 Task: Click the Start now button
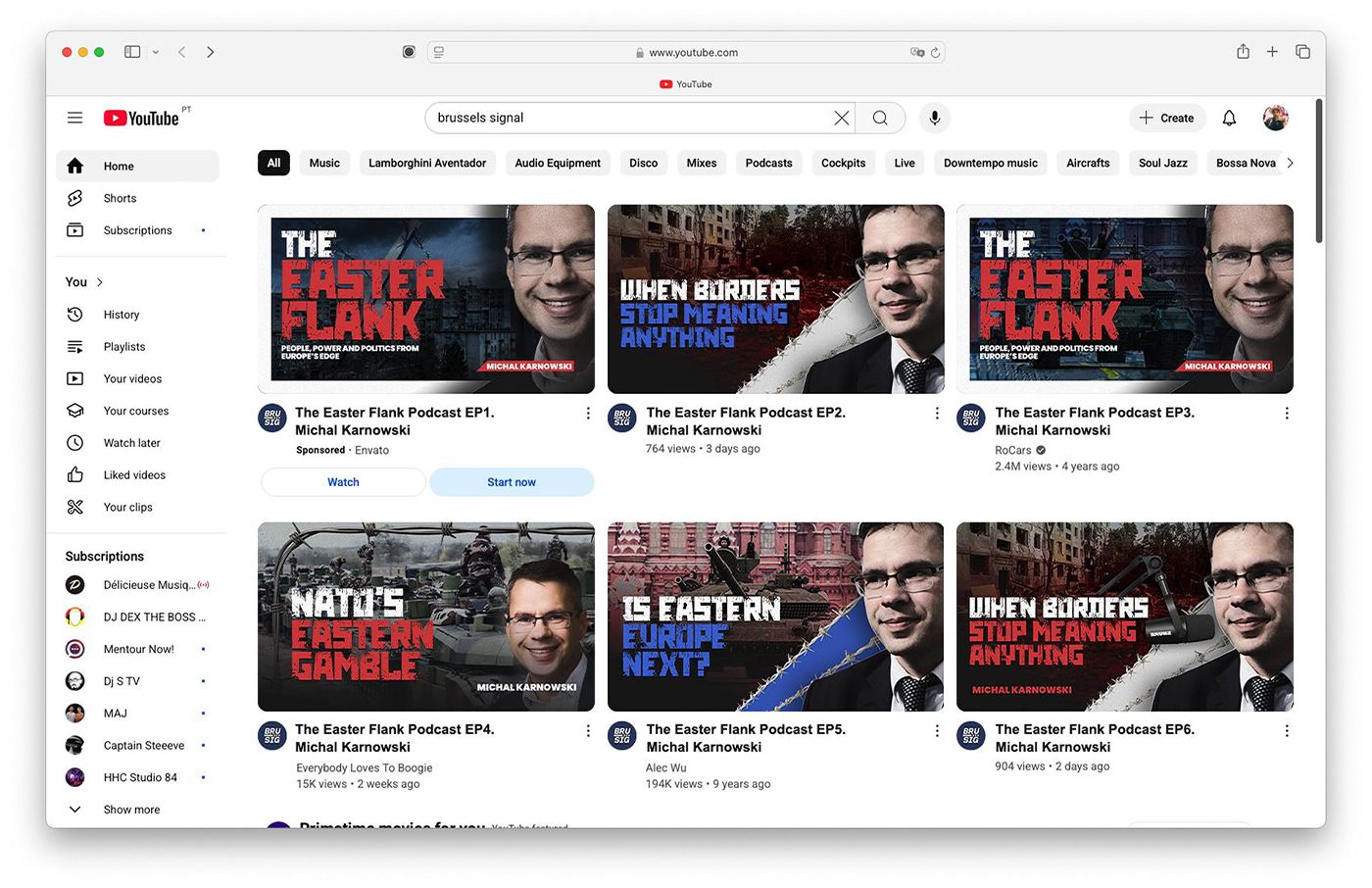[x=512, y=482]
